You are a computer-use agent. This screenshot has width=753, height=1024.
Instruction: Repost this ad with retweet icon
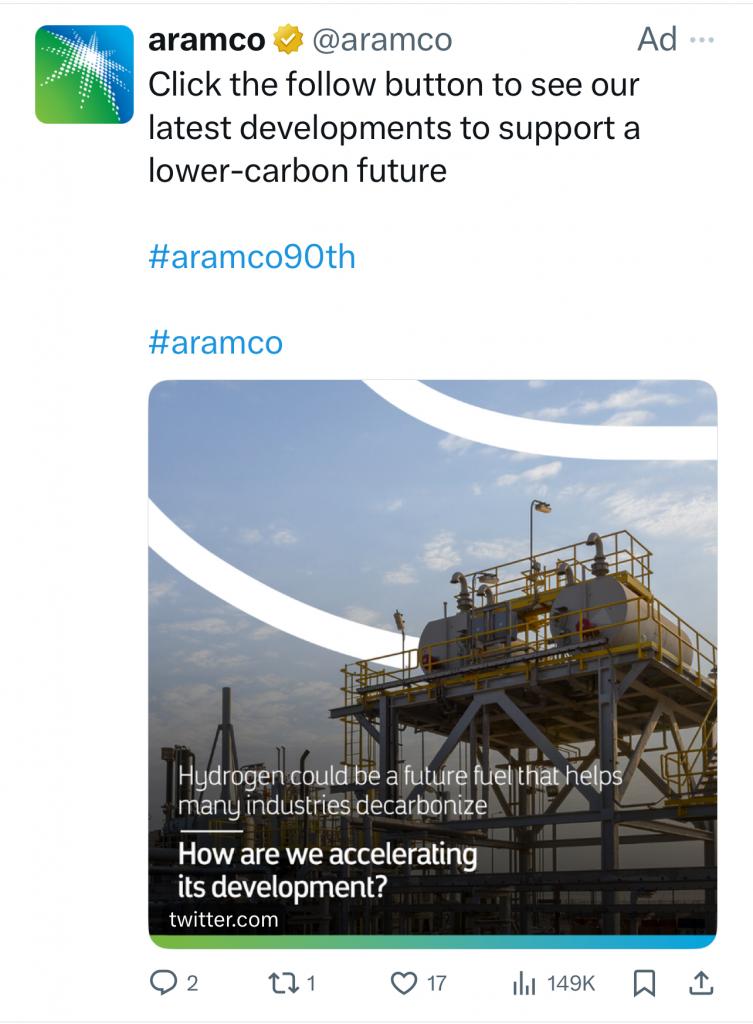click(x=281, y=982)
